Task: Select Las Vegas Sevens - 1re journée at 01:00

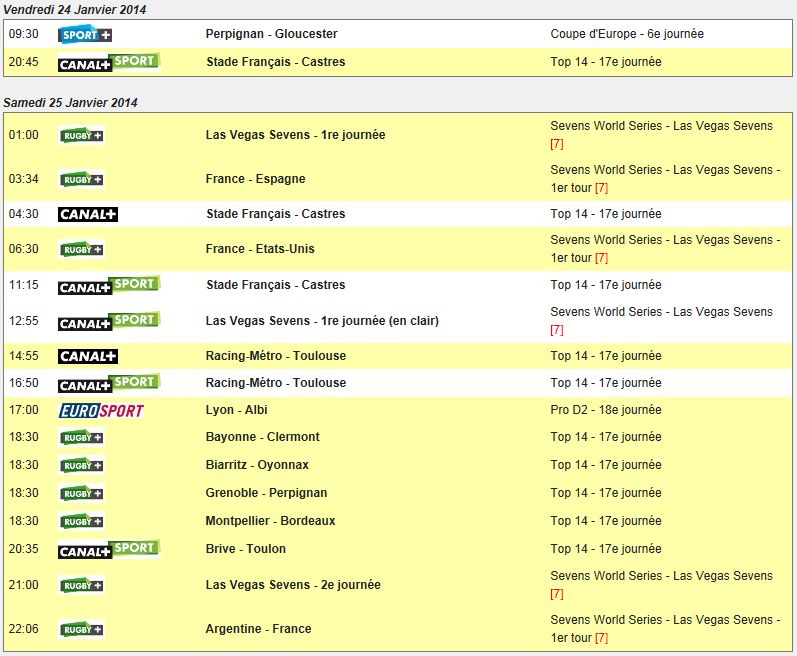Action: pyautogui.click(x=295, y=135)
